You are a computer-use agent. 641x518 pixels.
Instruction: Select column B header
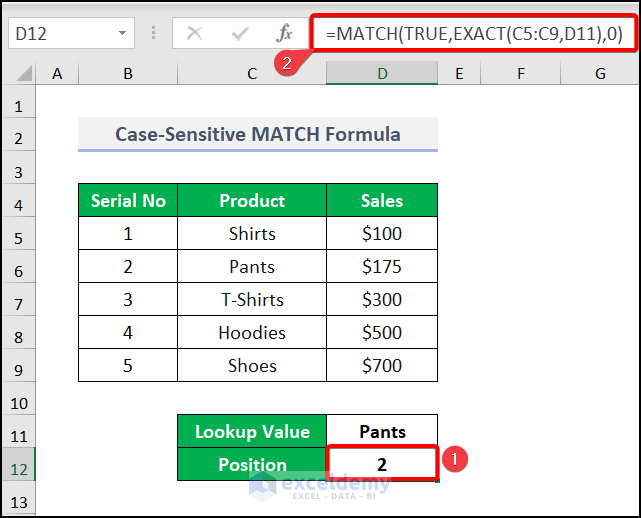pyautogui.click(x=128, y=73)
